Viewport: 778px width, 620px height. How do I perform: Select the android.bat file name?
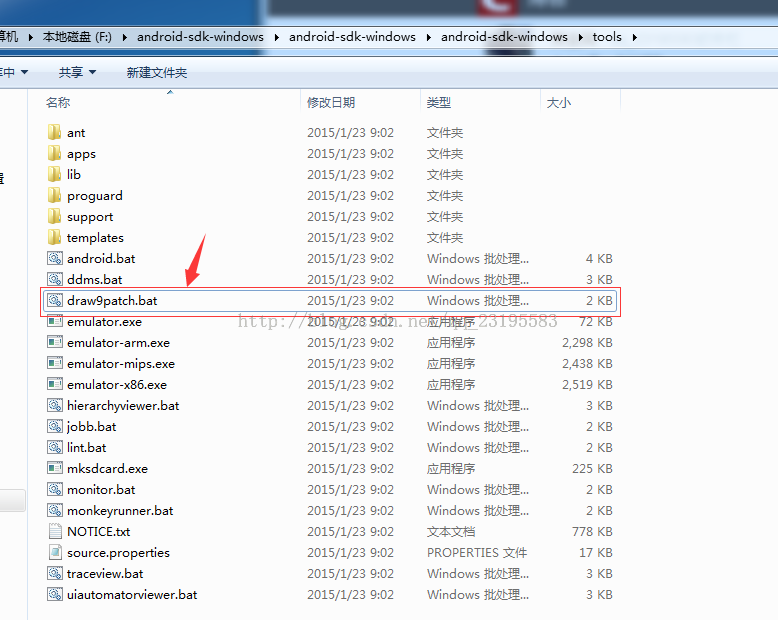[x=101, y=258]
